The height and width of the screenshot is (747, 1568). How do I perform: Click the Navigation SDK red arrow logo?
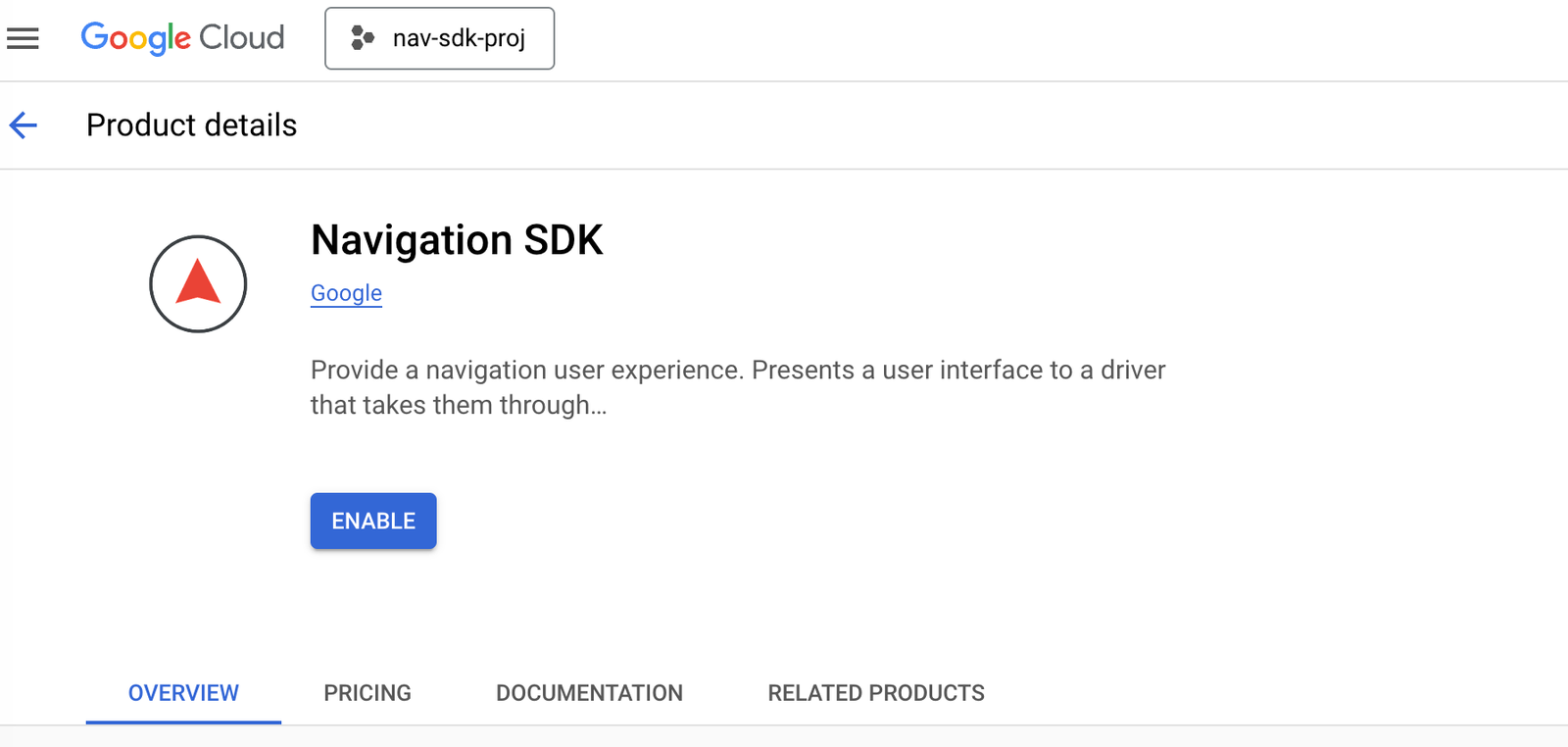point(198,283)
